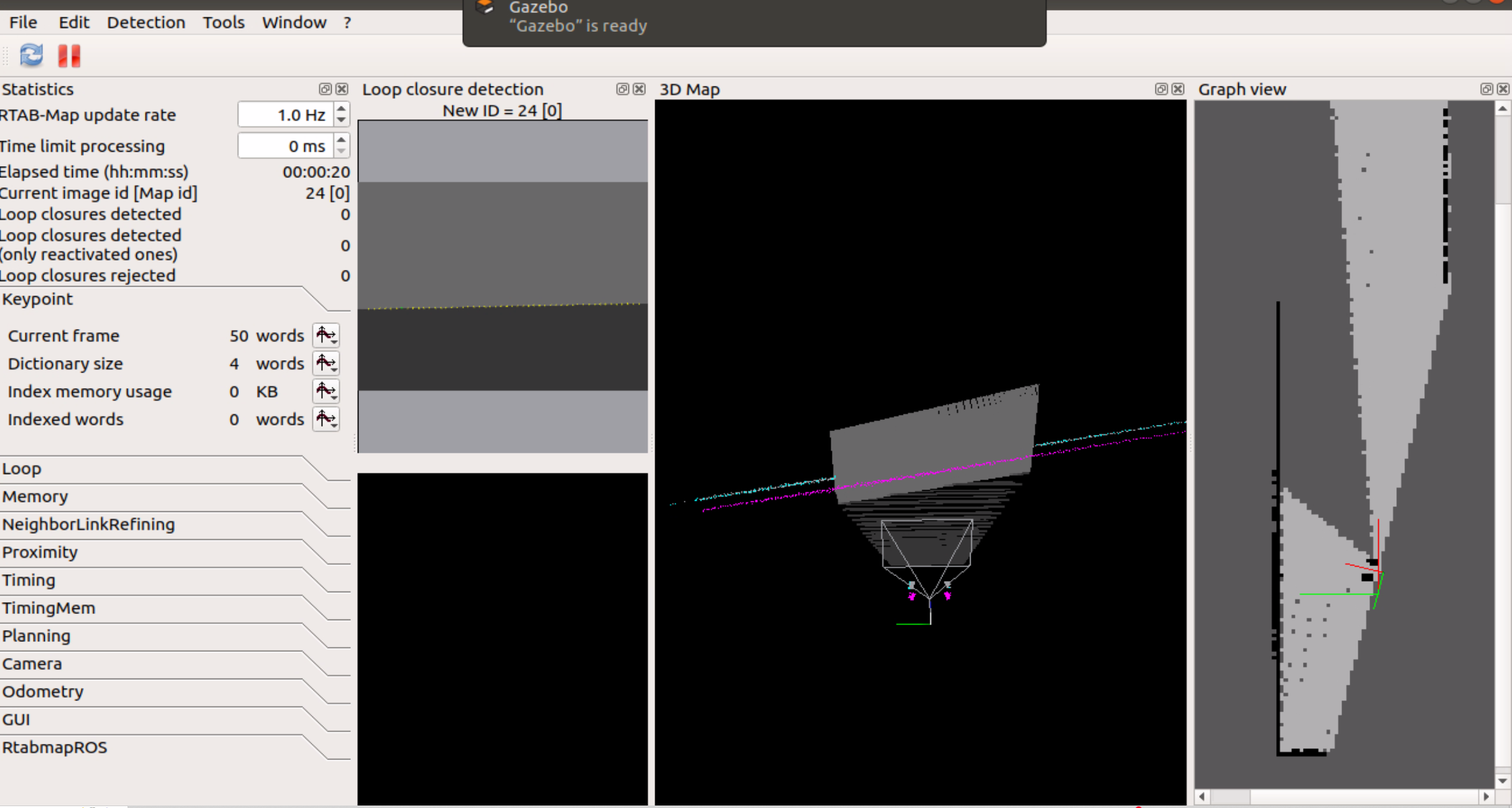Open Current frame words plot icon
The height and width of the screenshot is (808, 1512).
[x=326, y=335]
